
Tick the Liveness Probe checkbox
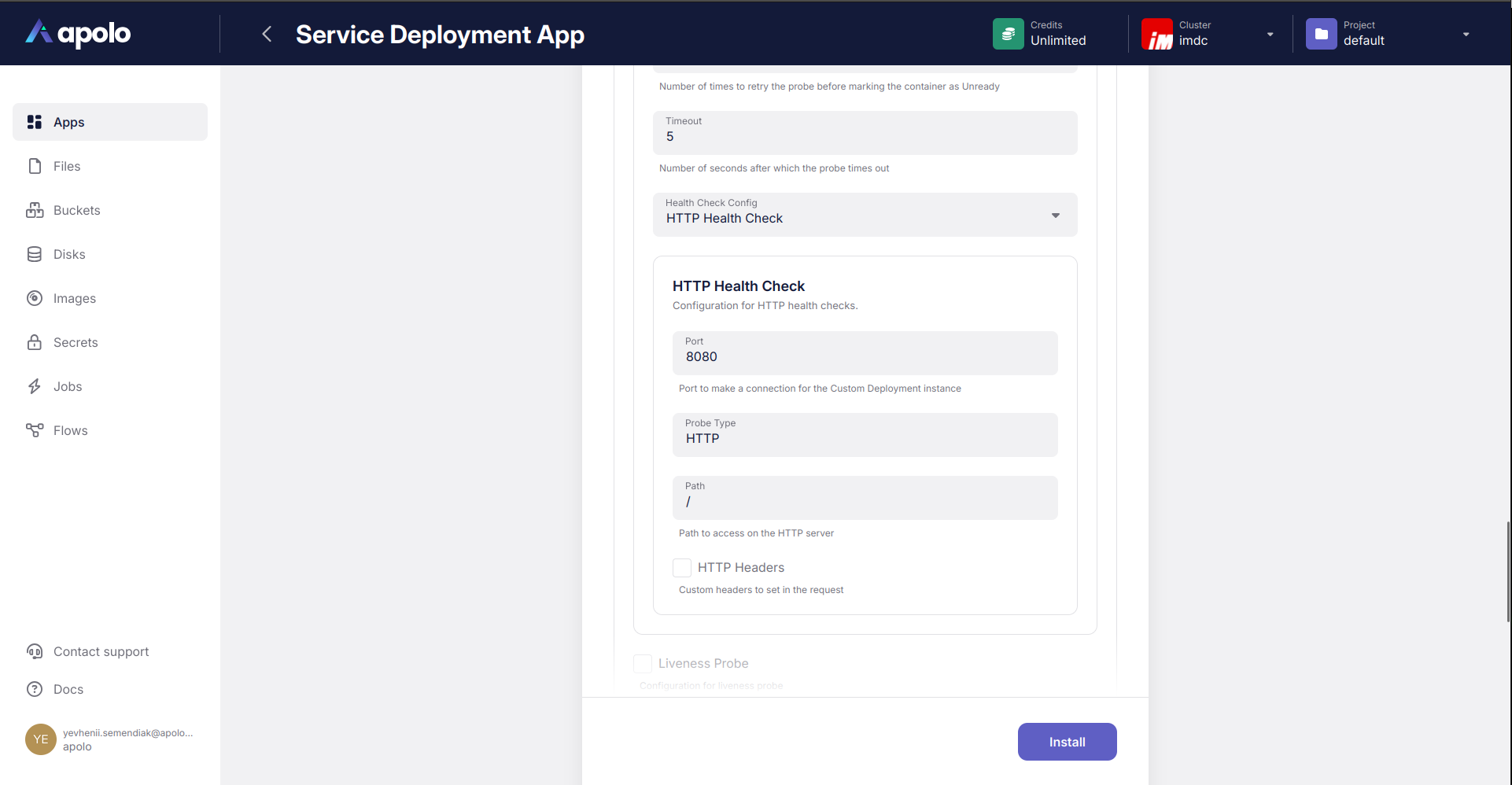tap(643, 663)
